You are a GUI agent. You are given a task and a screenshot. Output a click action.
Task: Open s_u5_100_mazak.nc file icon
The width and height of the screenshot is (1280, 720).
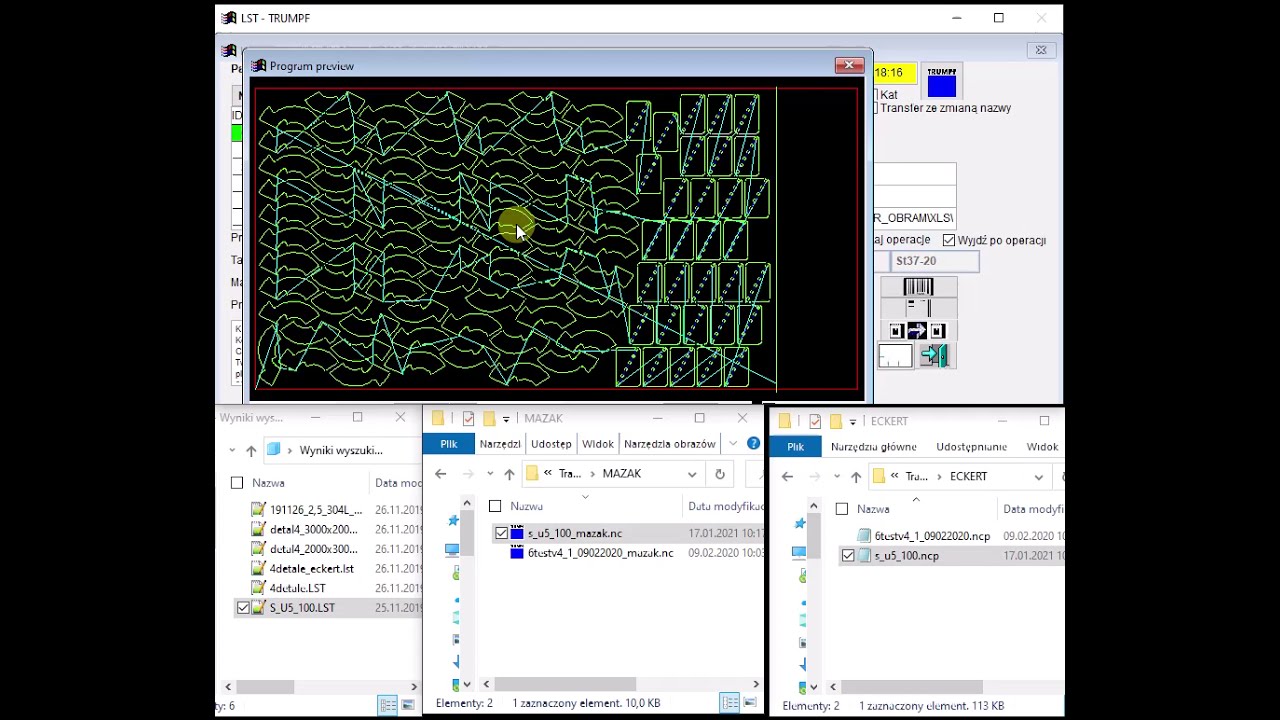click(x=517, y=533)
